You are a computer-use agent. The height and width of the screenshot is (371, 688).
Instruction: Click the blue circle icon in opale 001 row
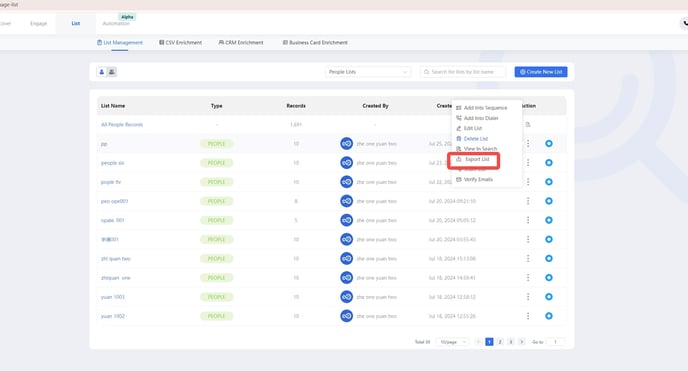(548, 220)
